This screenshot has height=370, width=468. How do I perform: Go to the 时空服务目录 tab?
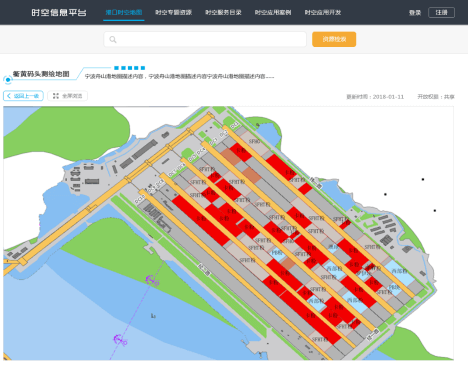point(223,13)
